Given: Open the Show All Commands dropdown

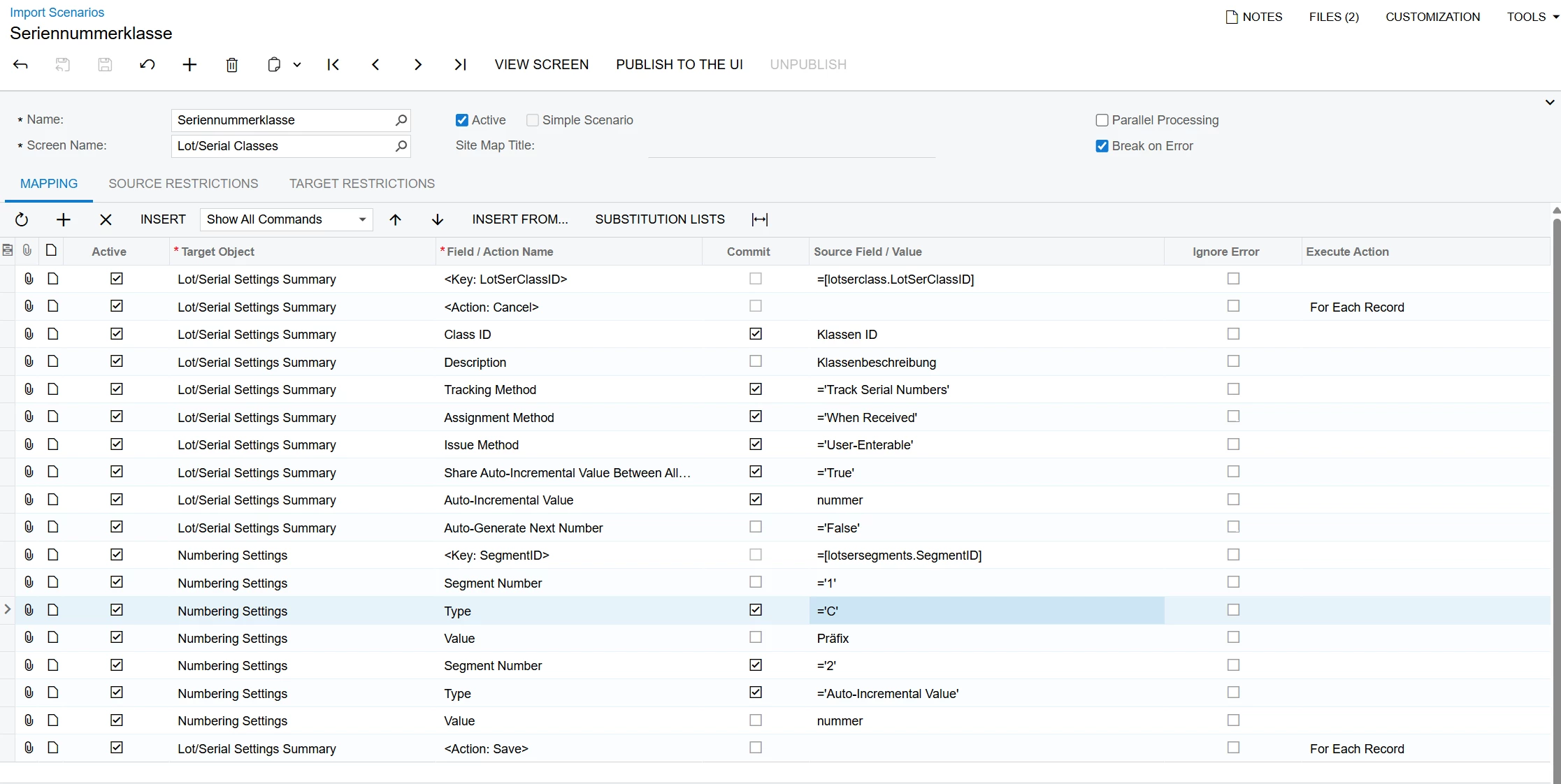Looking at the screenshot, I should (286, 219).
